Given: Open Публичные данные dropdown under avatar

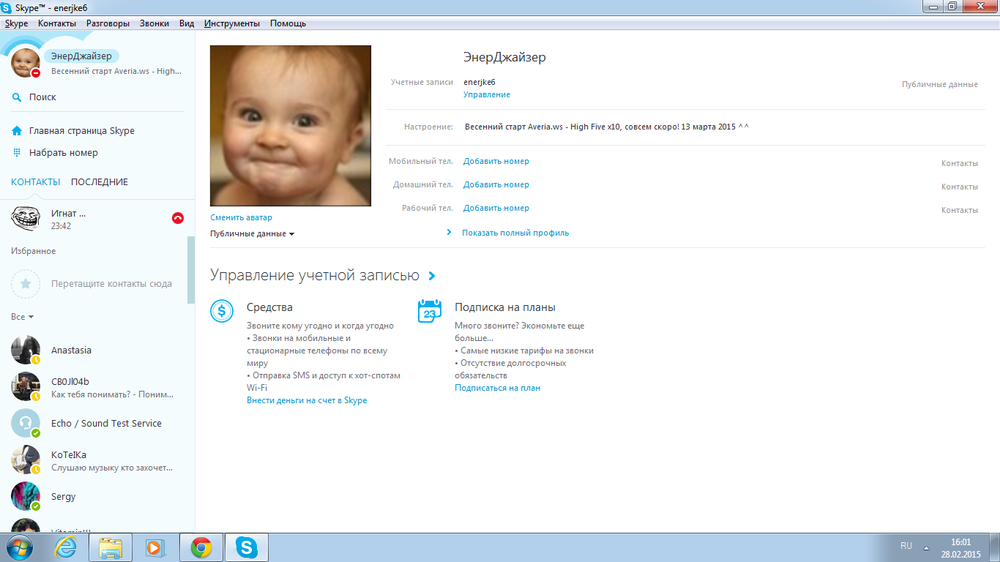Looking at the screenshot, I should pos(252,234).
